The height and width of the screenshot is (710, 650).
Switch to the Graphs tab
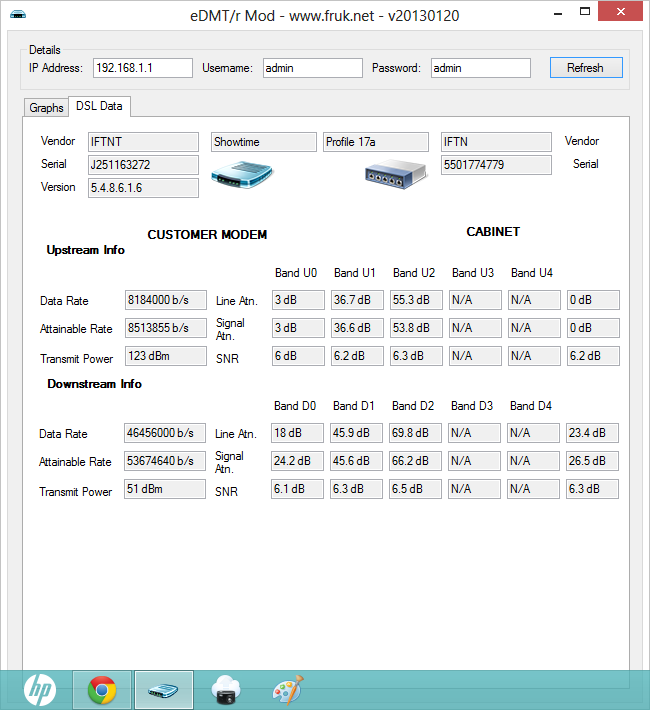(46, 108)
